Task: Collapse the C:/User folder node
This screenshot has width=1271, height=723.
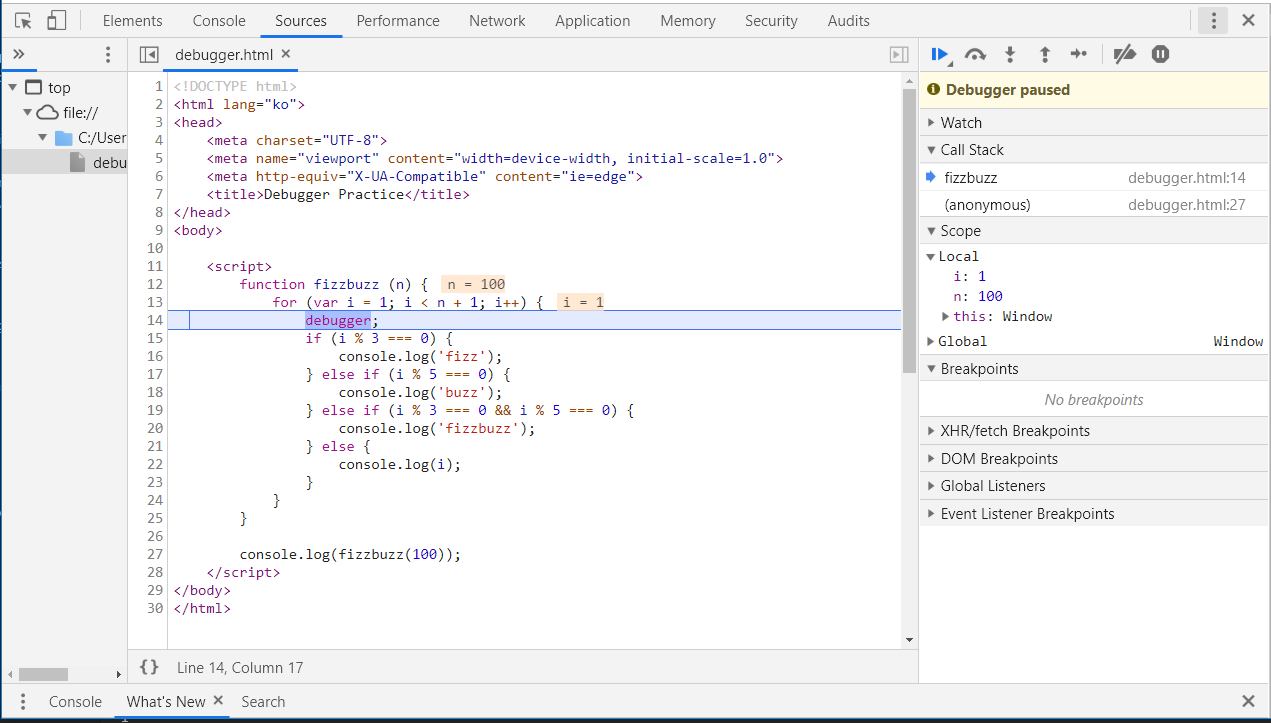Action: (x=43, y=138)
